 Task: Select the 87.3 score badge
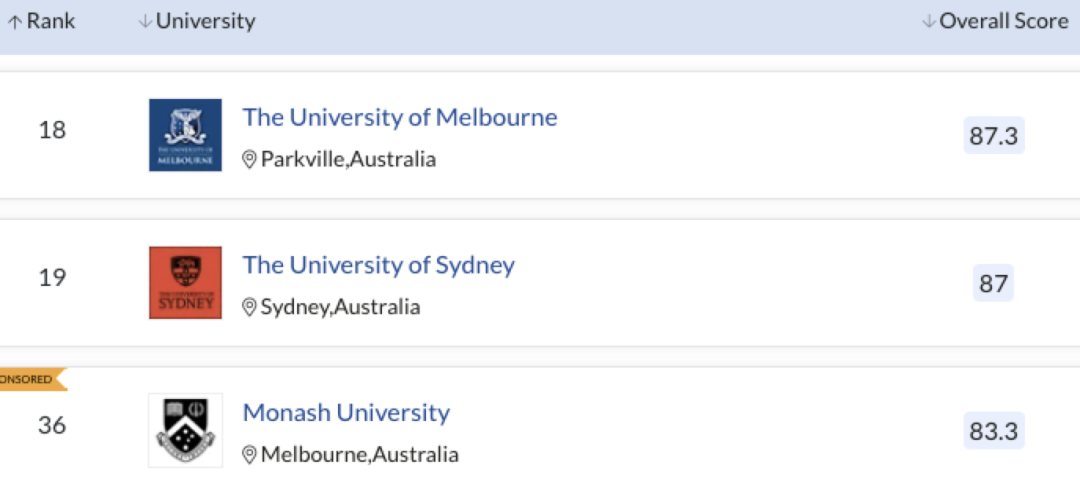click(994, 136)
